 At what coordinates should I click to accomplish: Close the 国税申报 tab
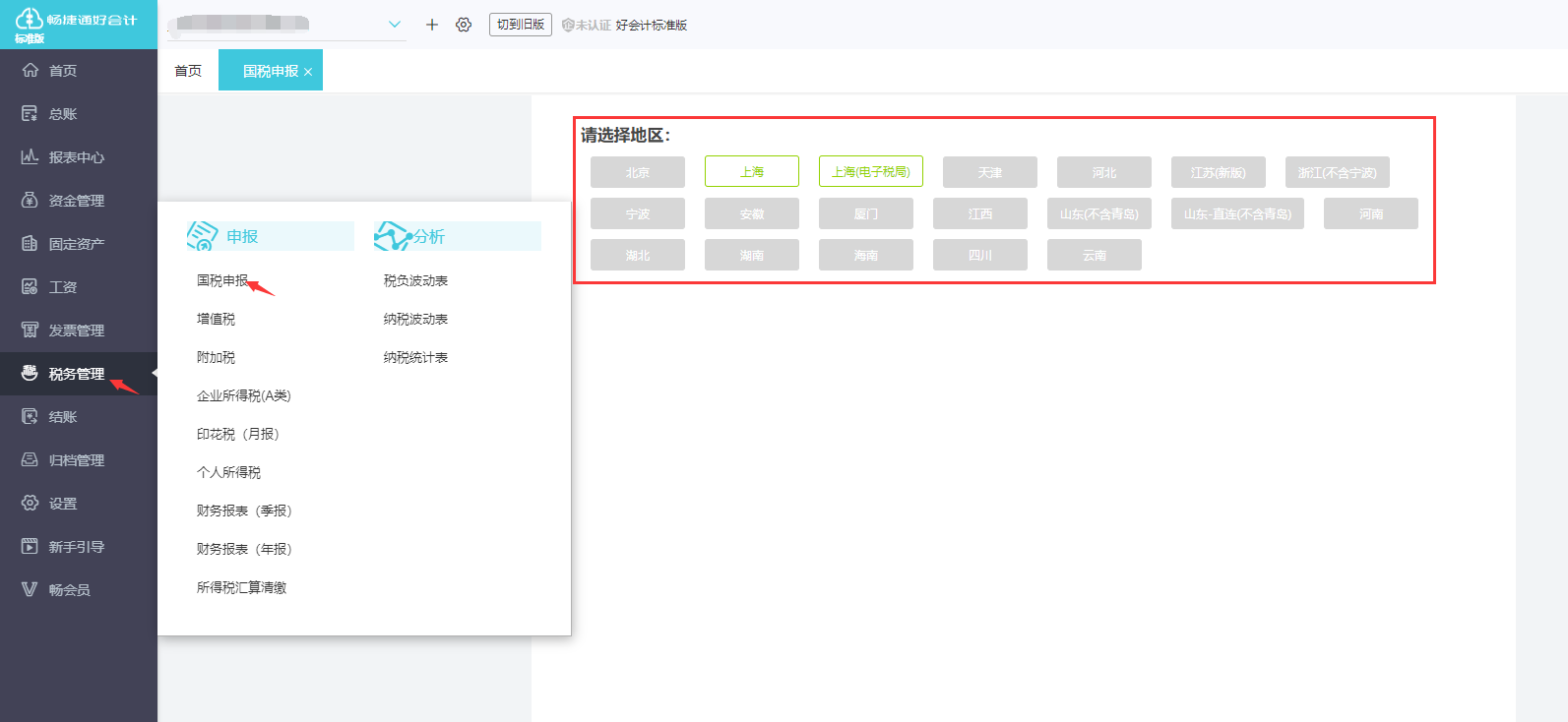[308, 72]
